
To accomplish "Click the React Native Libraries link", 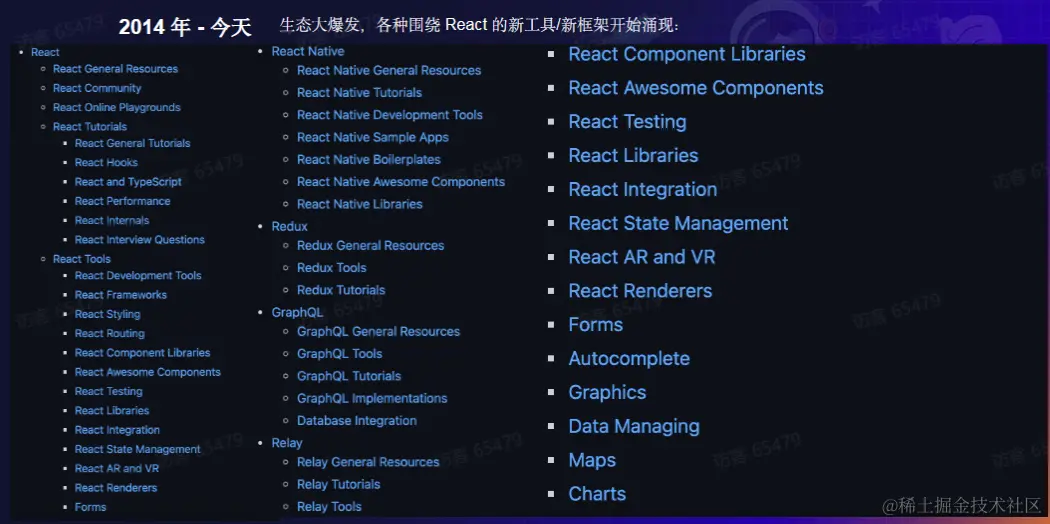I will 360,204.
